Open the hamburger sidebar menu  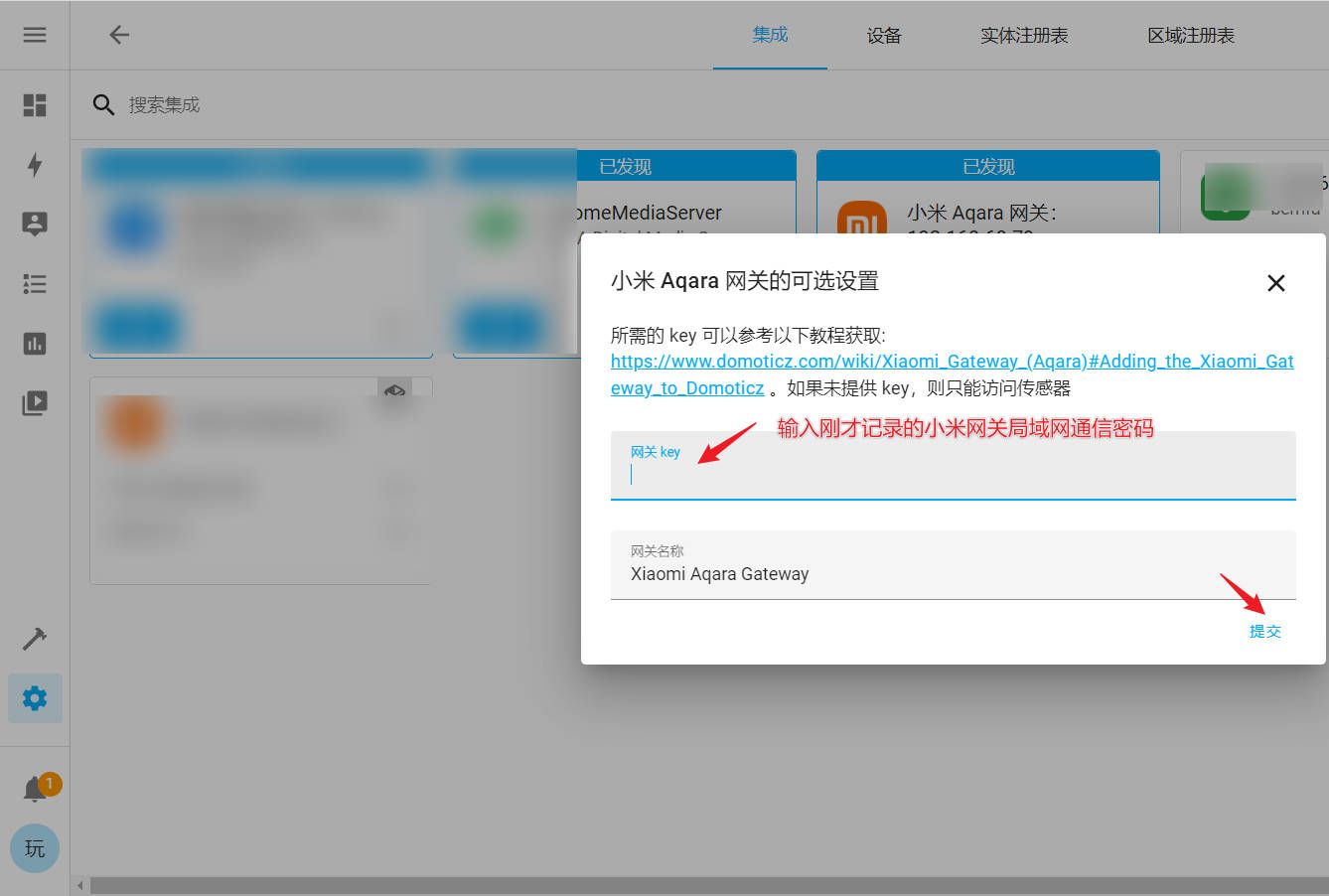[35, 35]
